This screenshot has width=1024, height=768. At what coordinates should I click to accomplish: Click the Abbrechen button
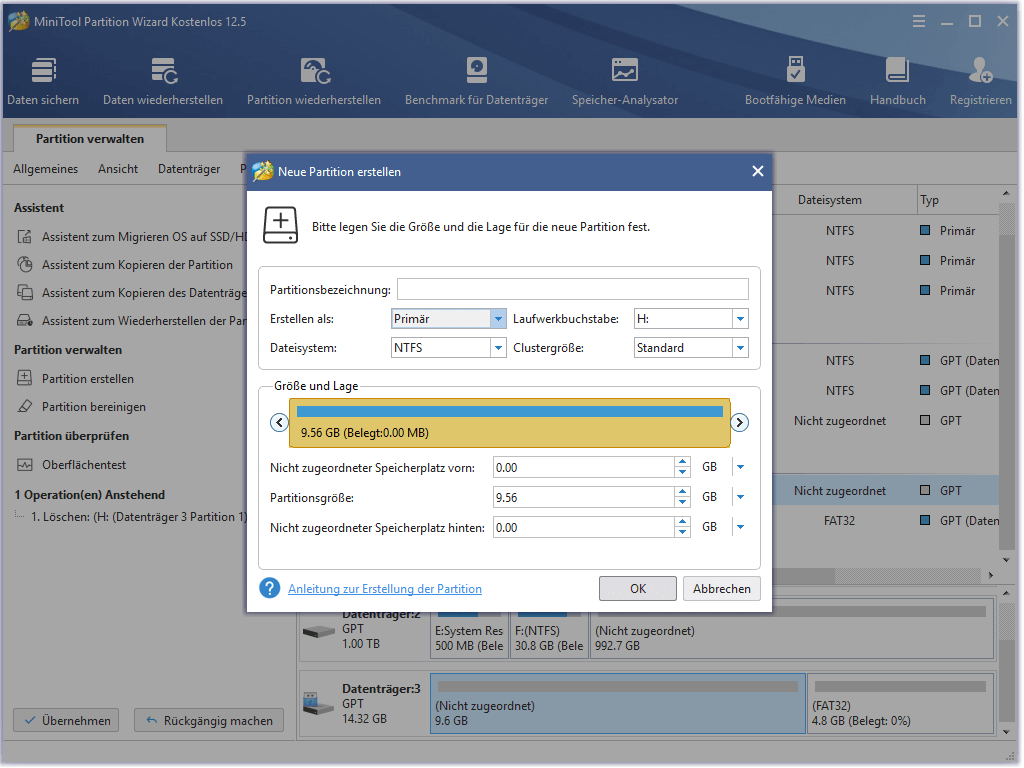click(x=722, y=588)
